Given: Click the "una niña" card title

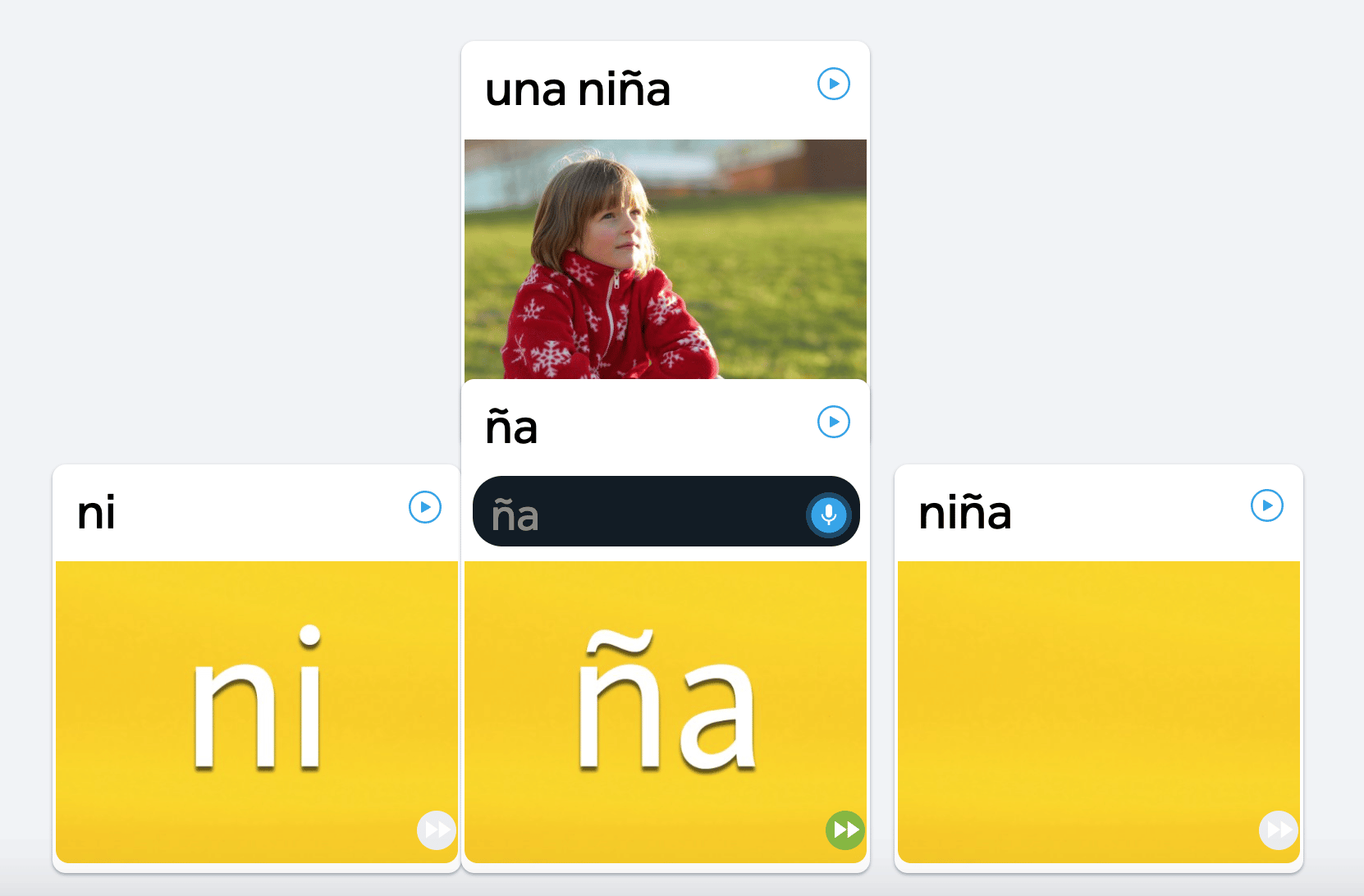Looking at the screenshot, I should pyautogui.click(x=578, y=89).
